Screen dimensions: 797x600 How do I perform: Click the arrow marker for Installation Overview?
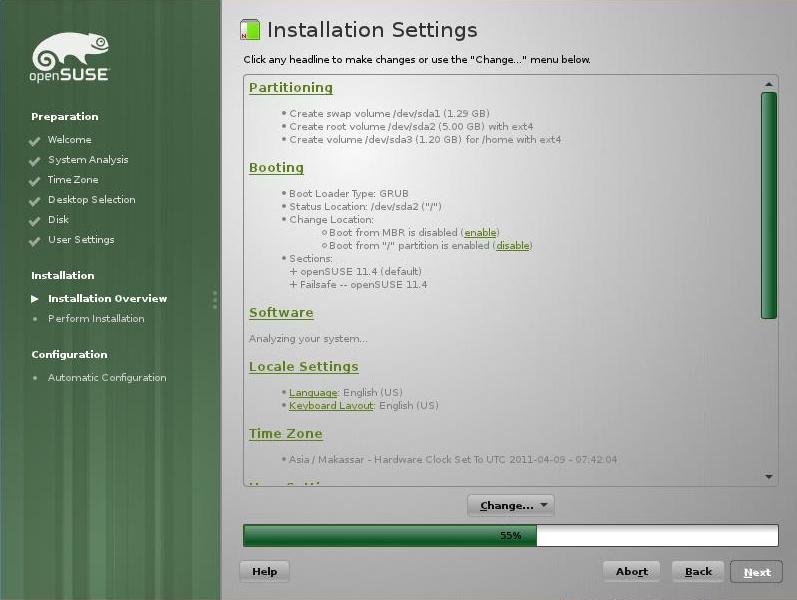pyautogui.click(x=35, y=298)
